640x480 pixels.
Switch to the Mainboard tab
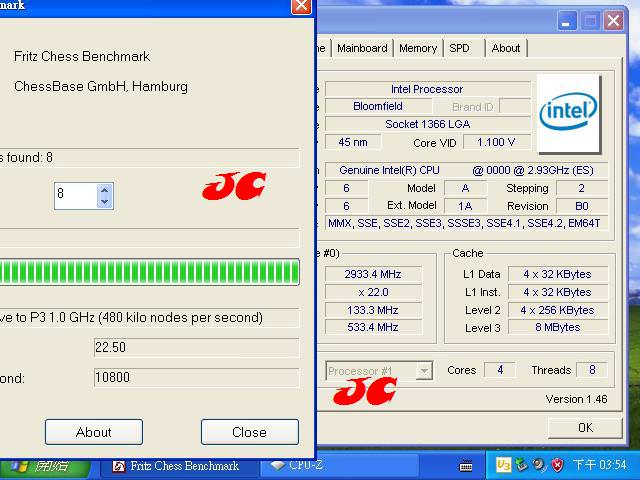[362, 48]
